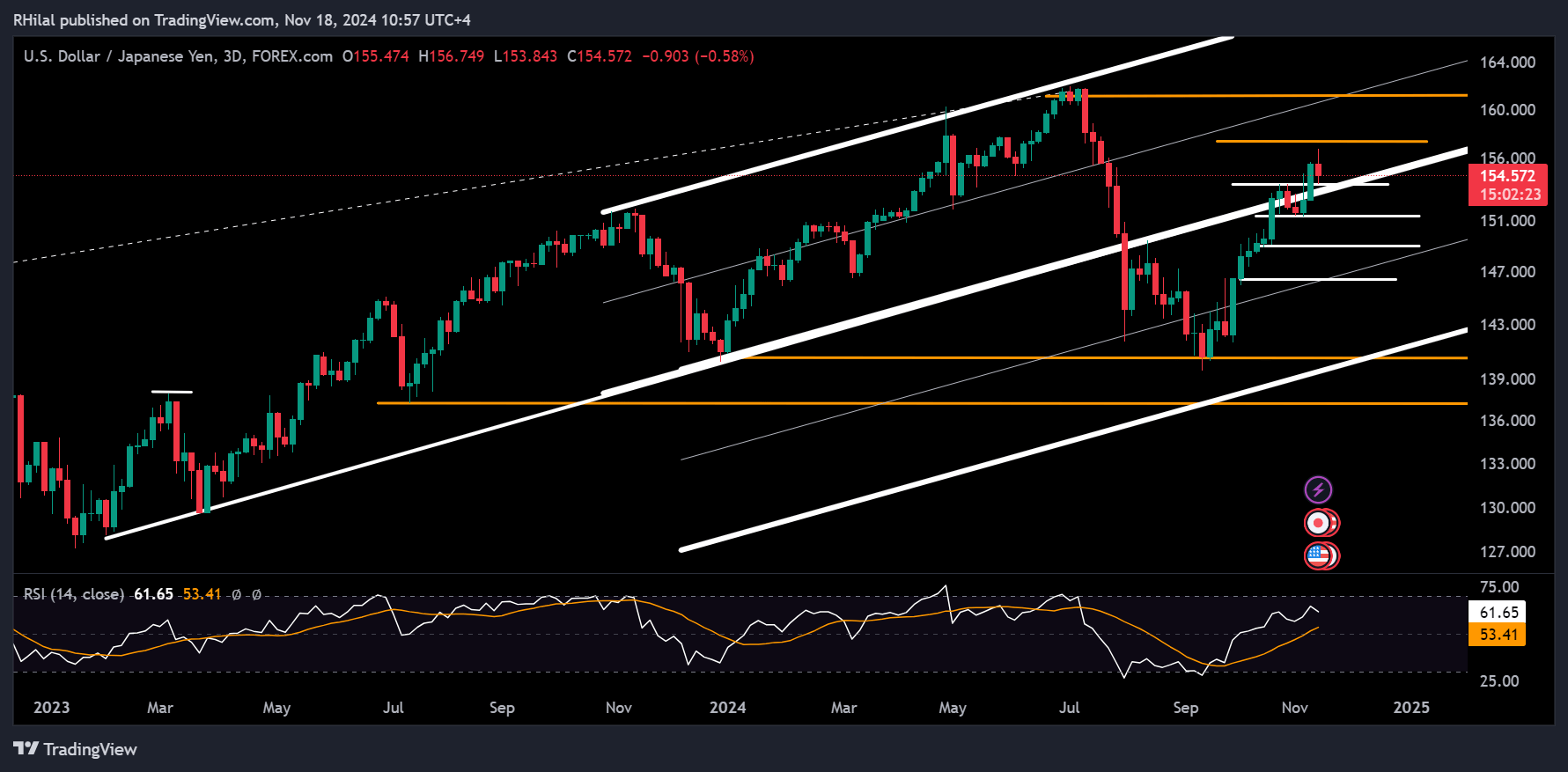Screen dimensions: 1568x772
Task: Click the 164.000 price axis label
Action: point(1507,62)
